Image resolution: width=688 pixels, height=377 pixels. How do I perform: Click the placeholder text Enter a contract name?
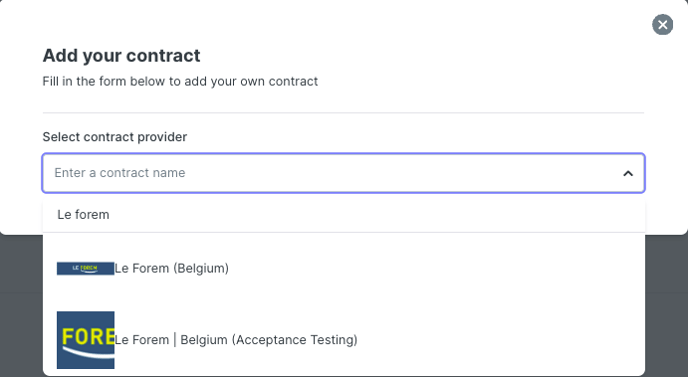pos(120,173)
